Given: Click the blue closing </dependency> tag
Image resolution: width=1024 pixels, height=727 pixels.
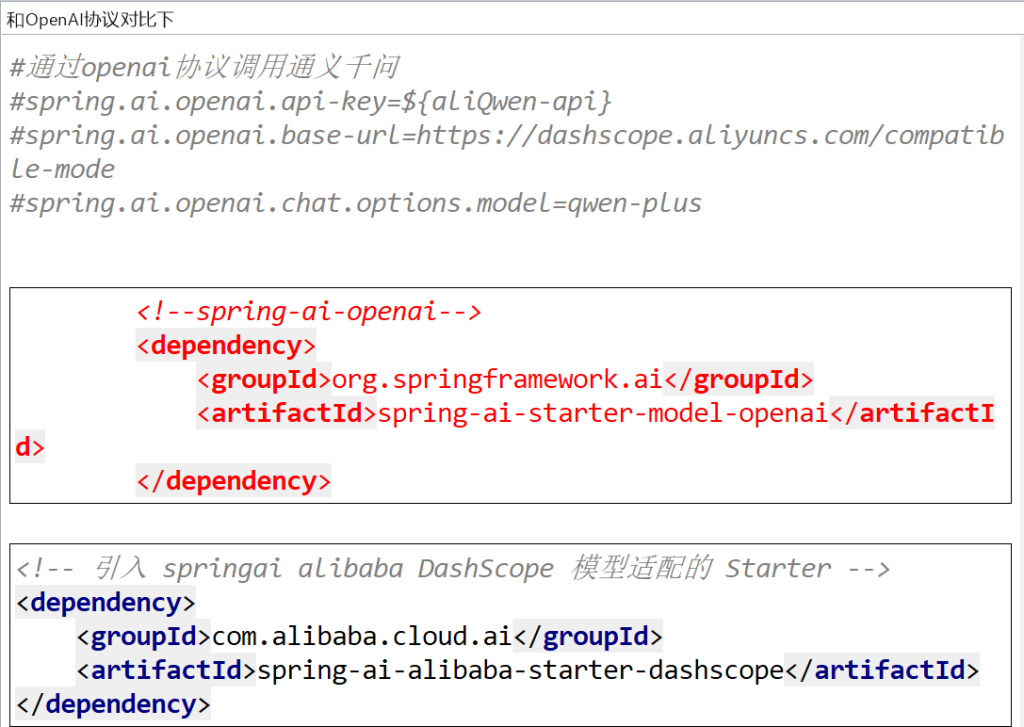Looking at the screenshot, I should tap(113, 704).
